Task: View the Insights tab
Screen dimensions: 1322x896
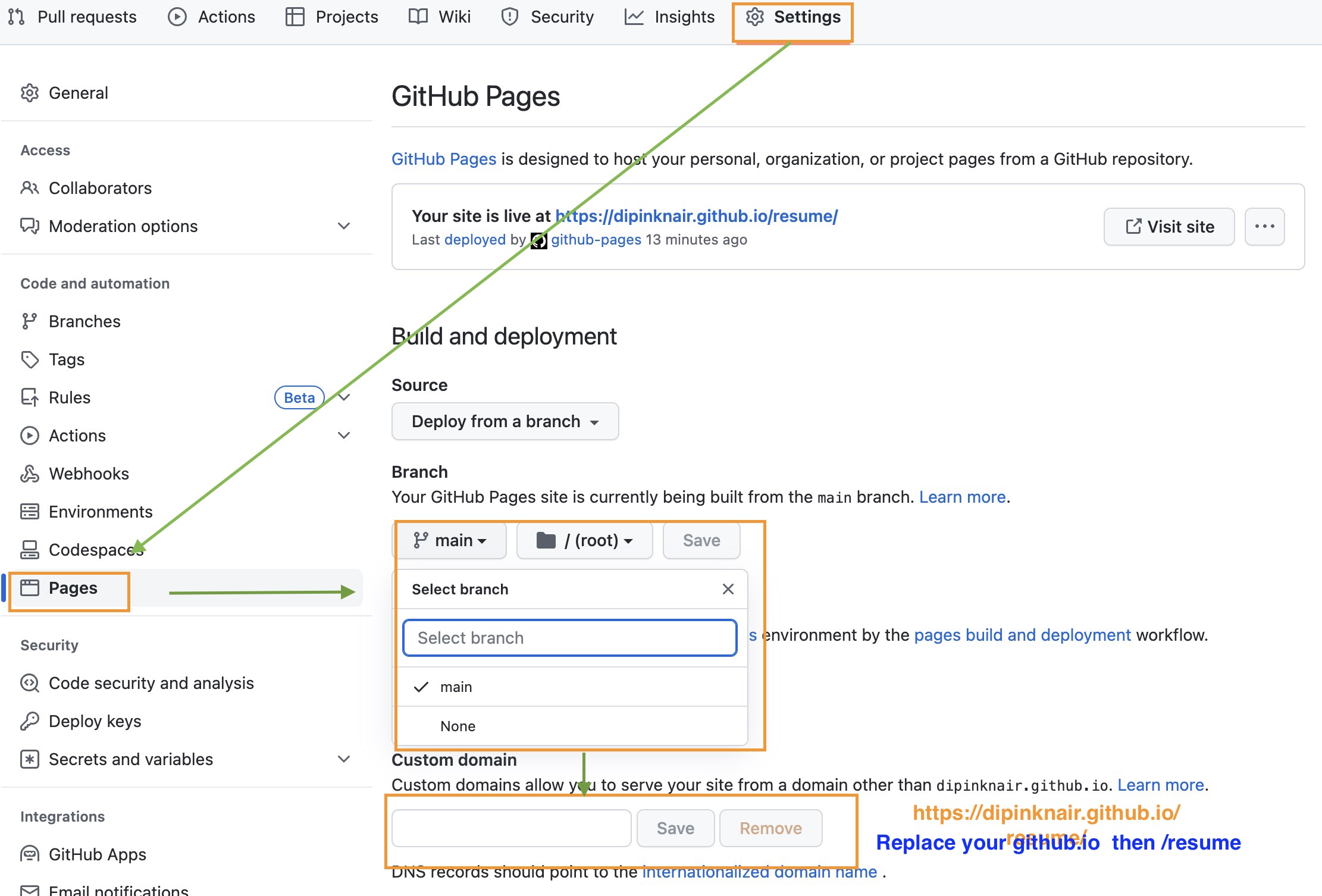Action: [x=669, y=17]
